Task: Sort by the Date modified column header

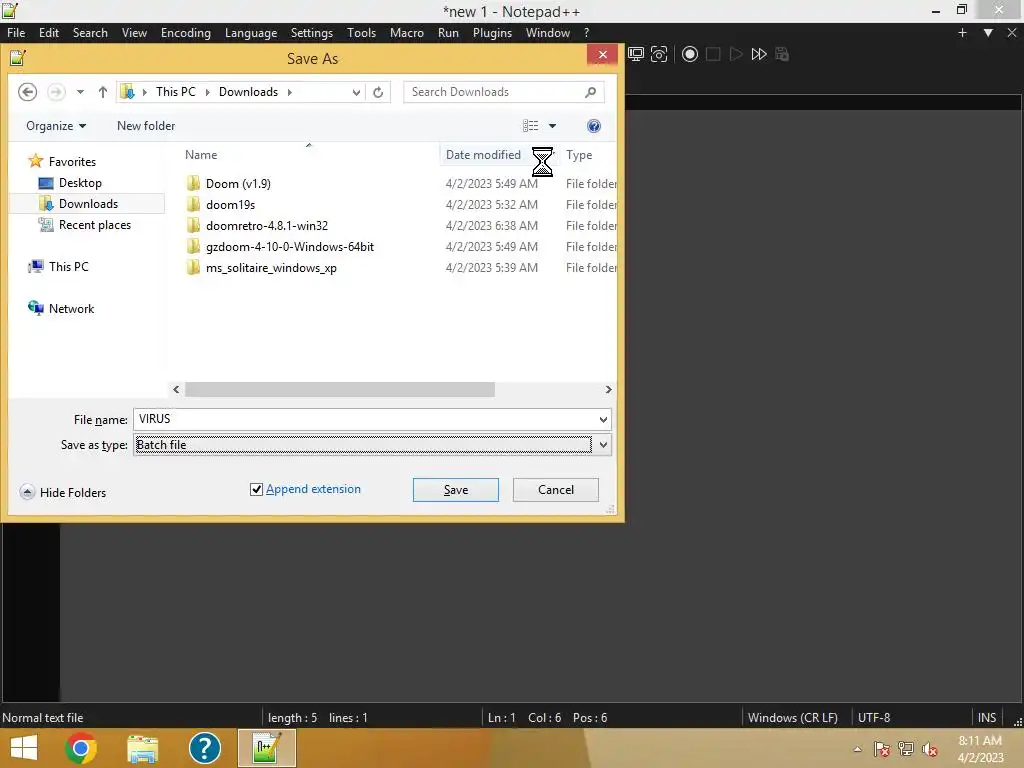Action: point(483,155)
